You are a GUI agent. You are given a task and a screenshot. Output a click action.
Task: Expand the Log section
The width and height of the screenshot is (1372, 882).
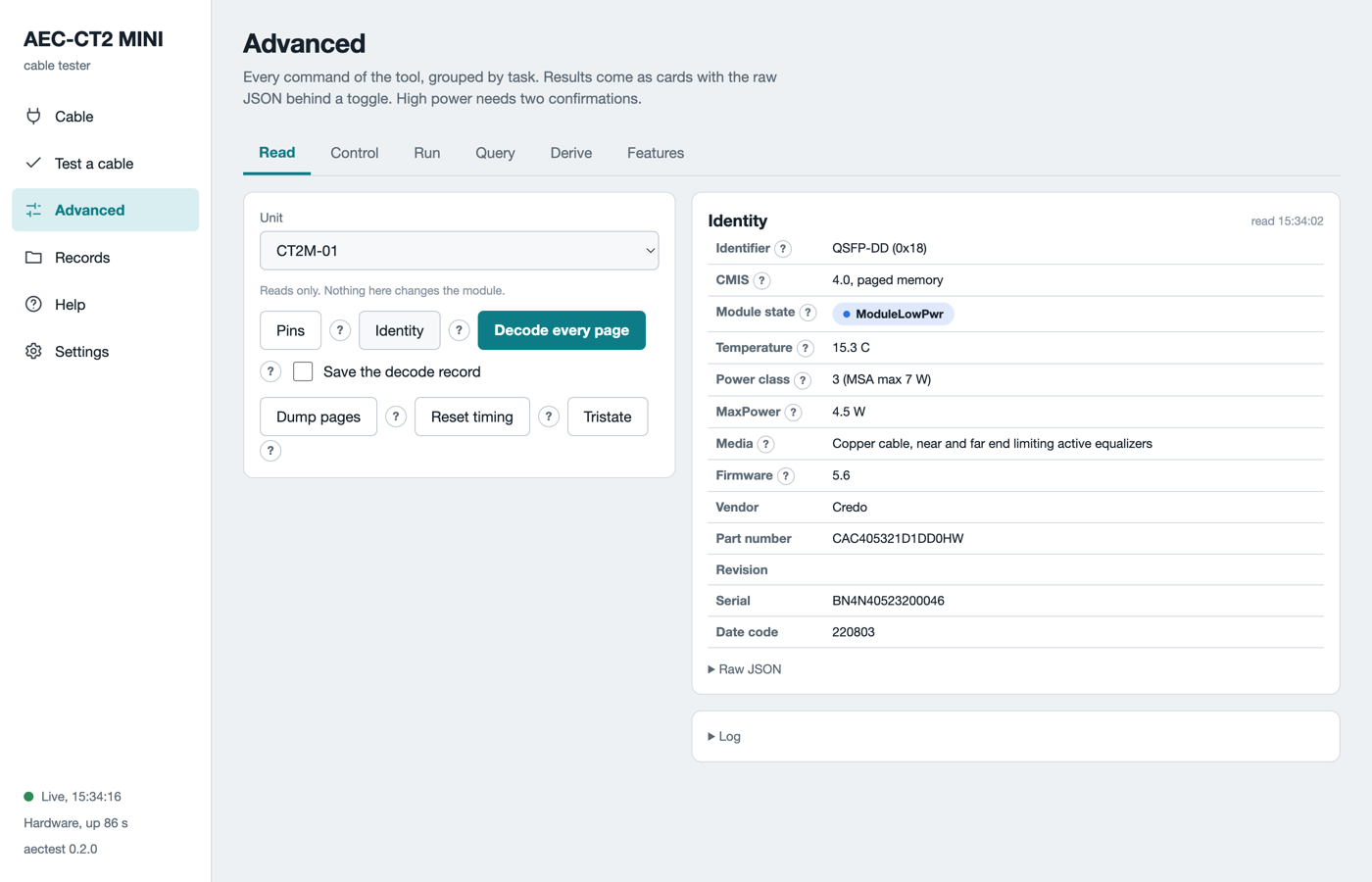(x=724, y=736)
